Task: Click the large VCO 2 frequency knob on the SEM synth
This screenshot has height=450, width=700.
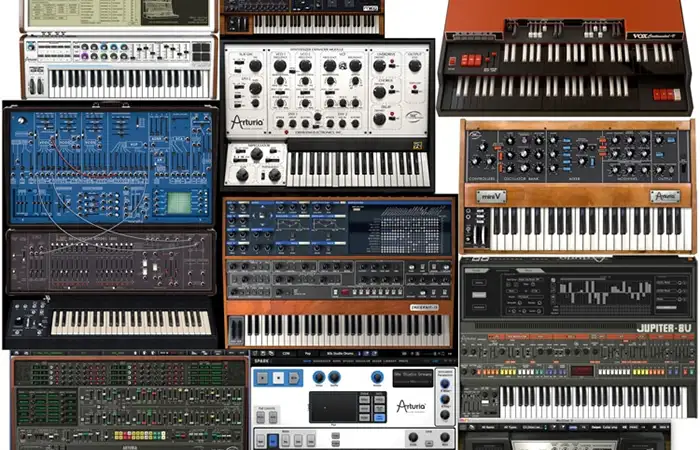Action: pyautogui.click(x=305, y=66)
